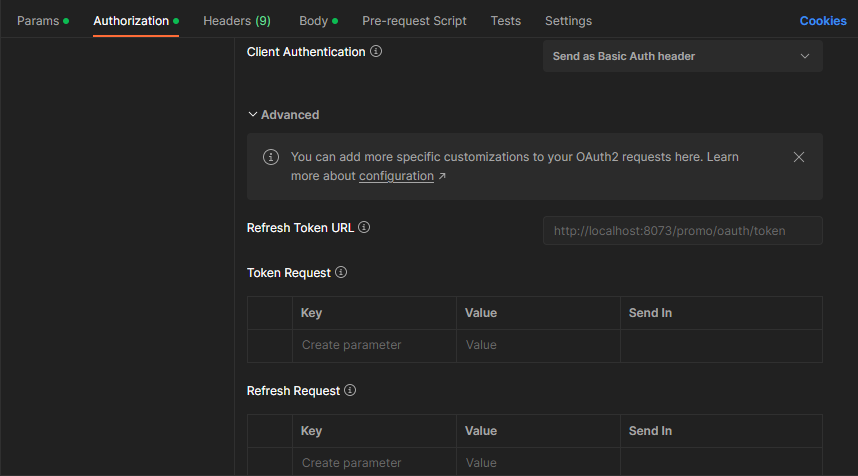Open the configuration documentation link
Viewport: 858px width, 476px height.
pos(396,176)
